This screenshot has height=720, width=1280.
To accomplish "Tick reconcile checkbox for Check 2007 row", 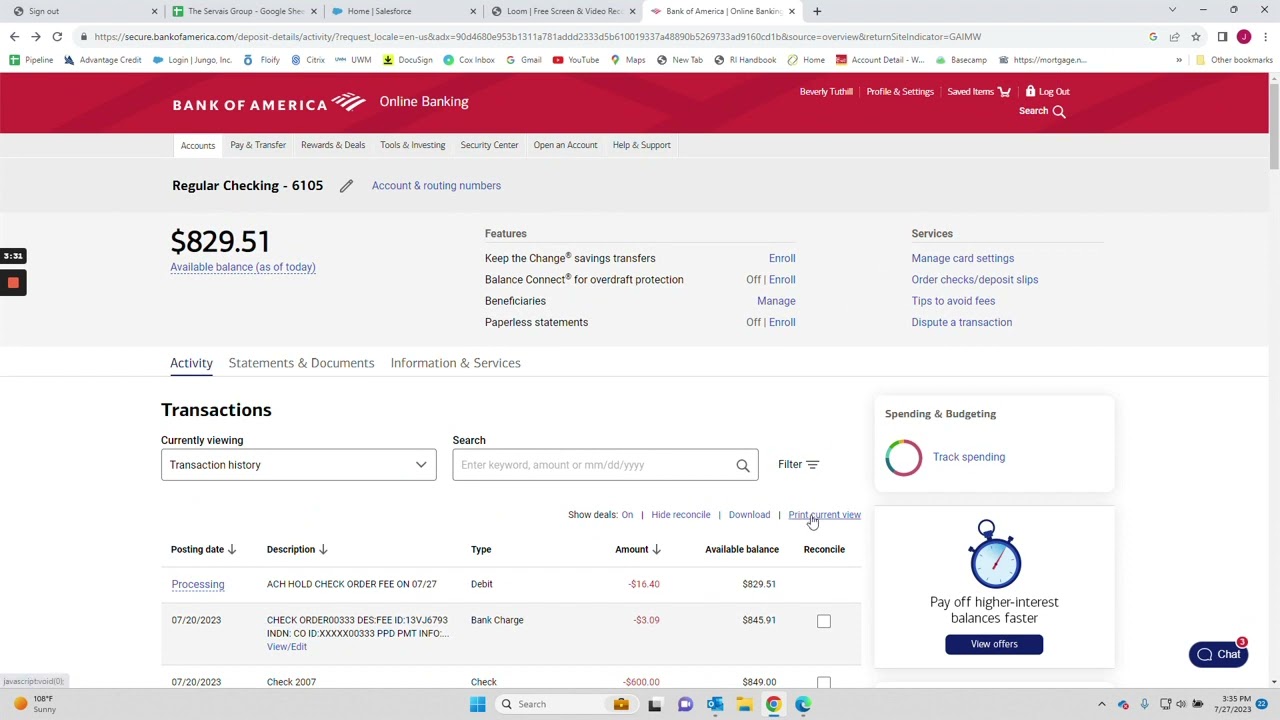I will click(824, 683).
